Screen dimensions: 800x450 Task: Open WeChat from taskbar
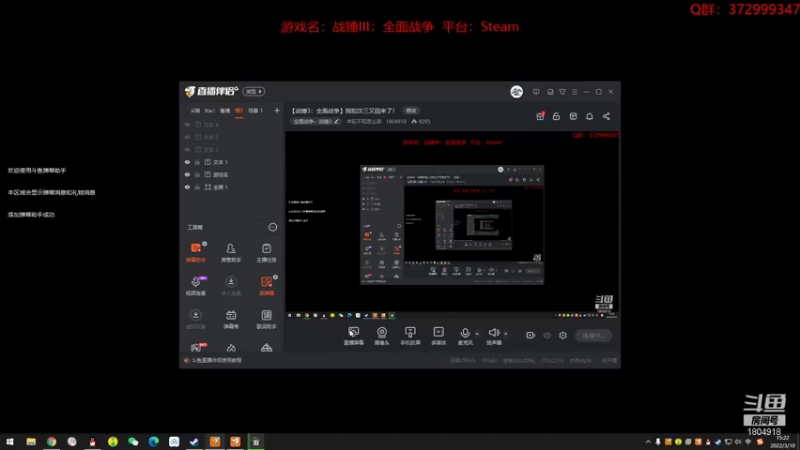coord(133,442)
